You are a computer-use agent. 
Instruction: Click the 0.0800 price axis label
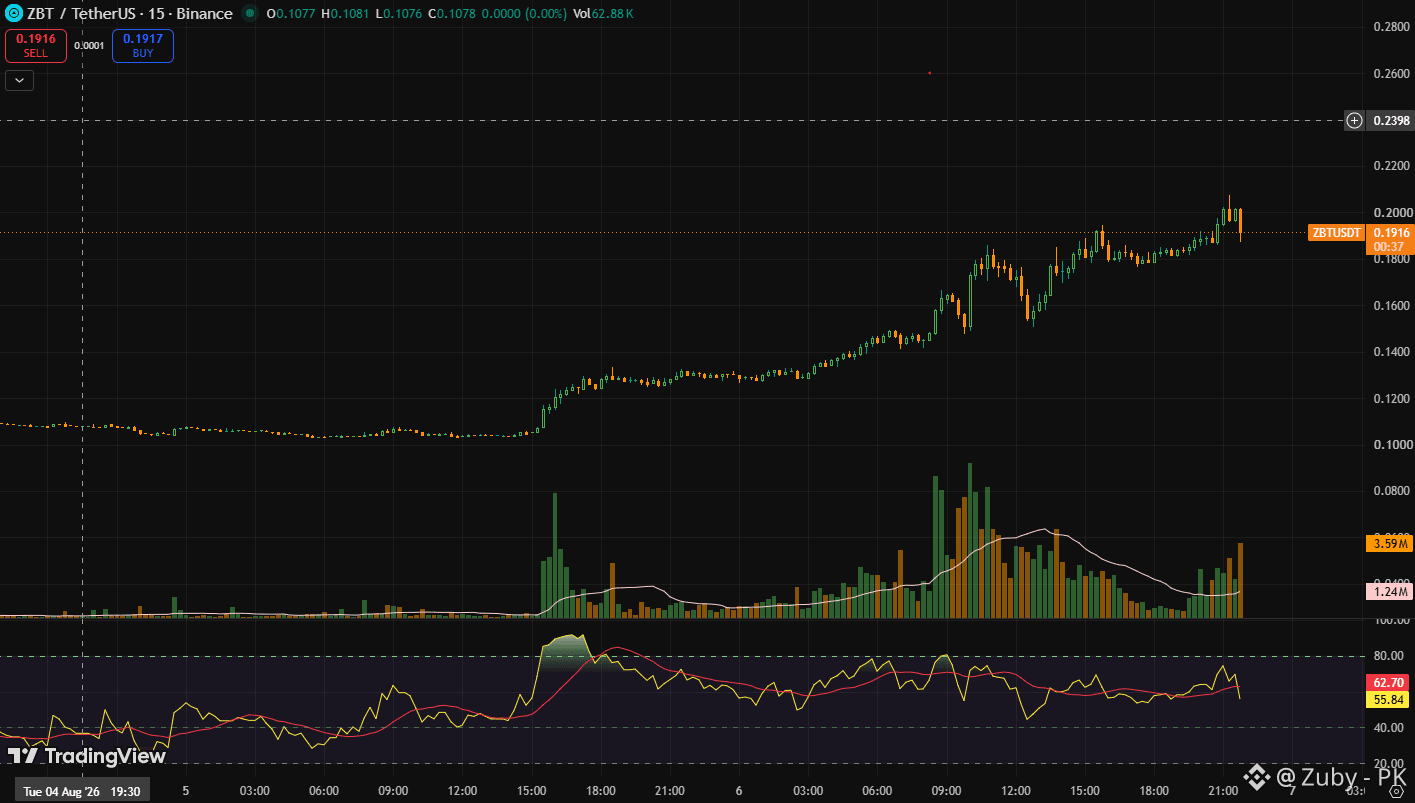(1391, 491)
